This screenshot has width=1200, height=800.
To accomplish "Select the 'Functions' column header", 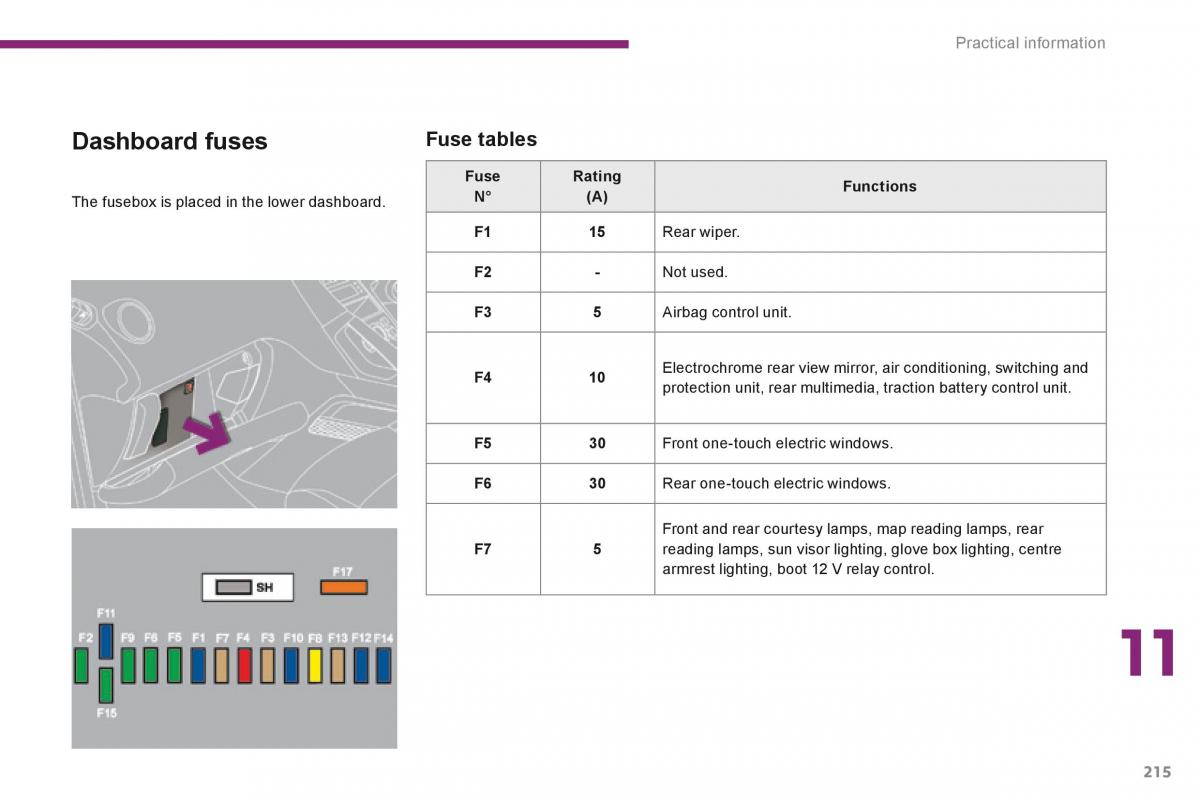I will pyautogui.click(x=879, y=186).
